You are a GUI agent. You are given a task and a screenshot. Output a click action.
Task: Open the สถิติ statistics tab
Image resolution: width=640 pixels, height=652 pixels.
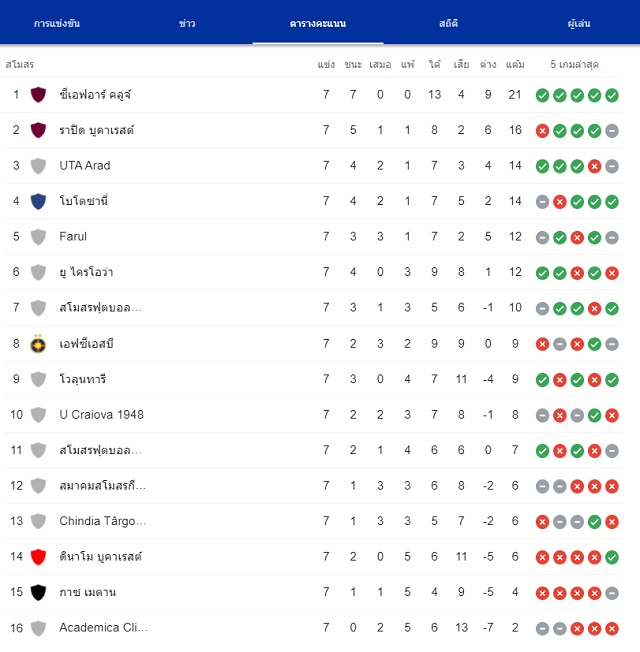[x=448, y=23]
